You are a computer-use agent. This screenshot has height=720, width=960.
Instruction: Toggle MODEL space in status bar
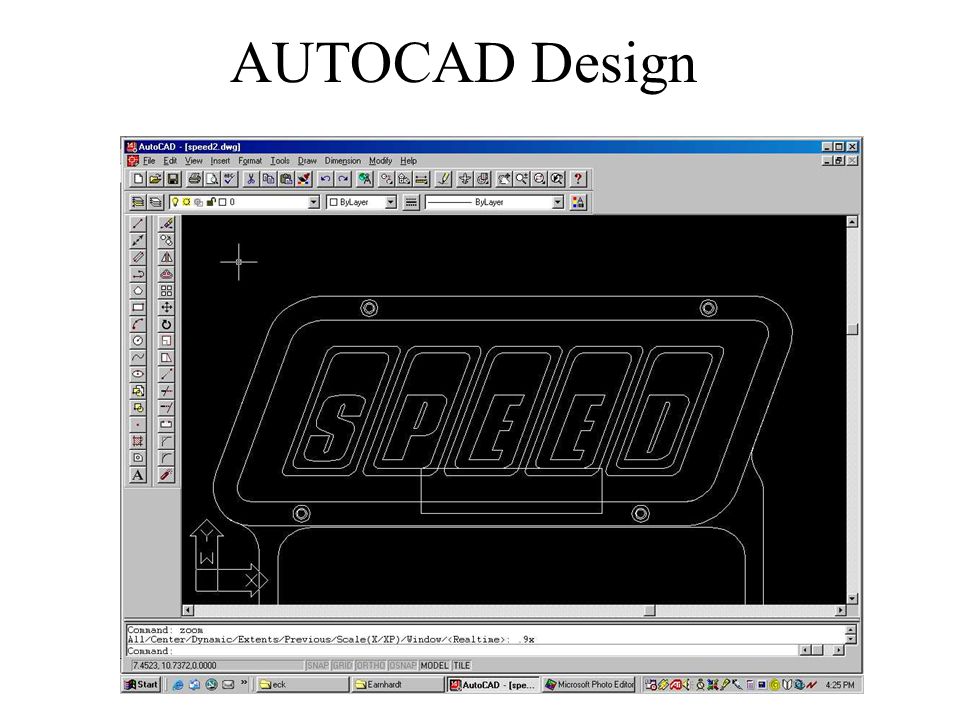434,666
